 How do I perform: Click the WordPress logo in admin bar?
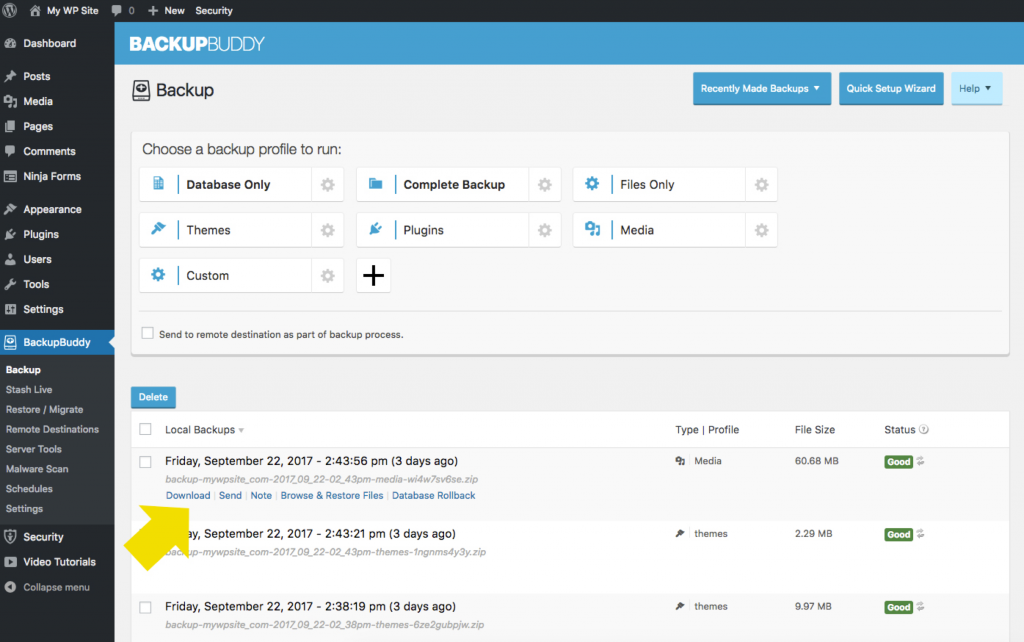pos(10,10)
